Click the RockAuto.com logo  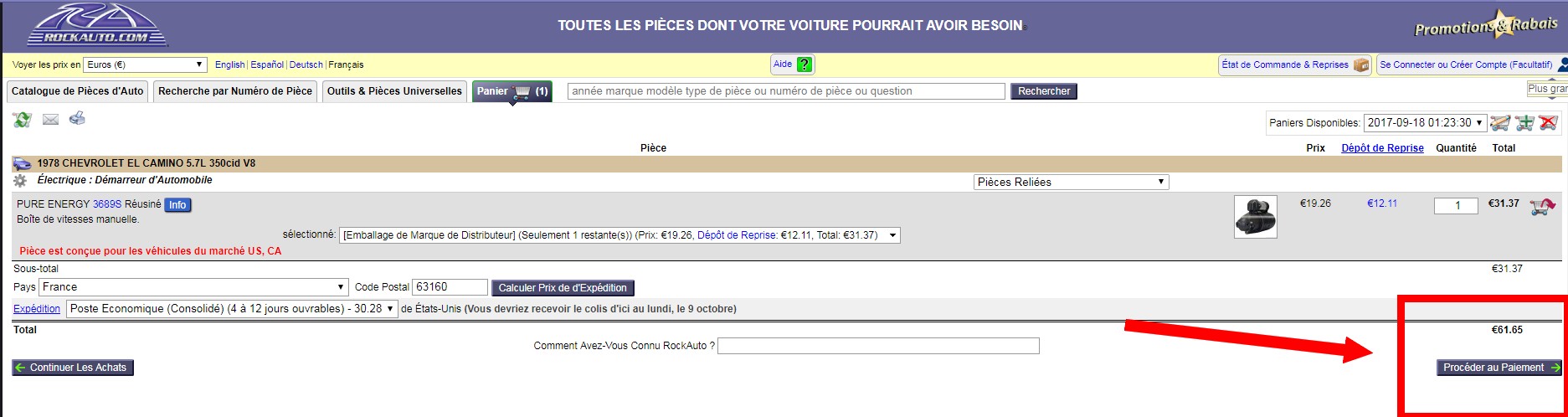[97, 26]
